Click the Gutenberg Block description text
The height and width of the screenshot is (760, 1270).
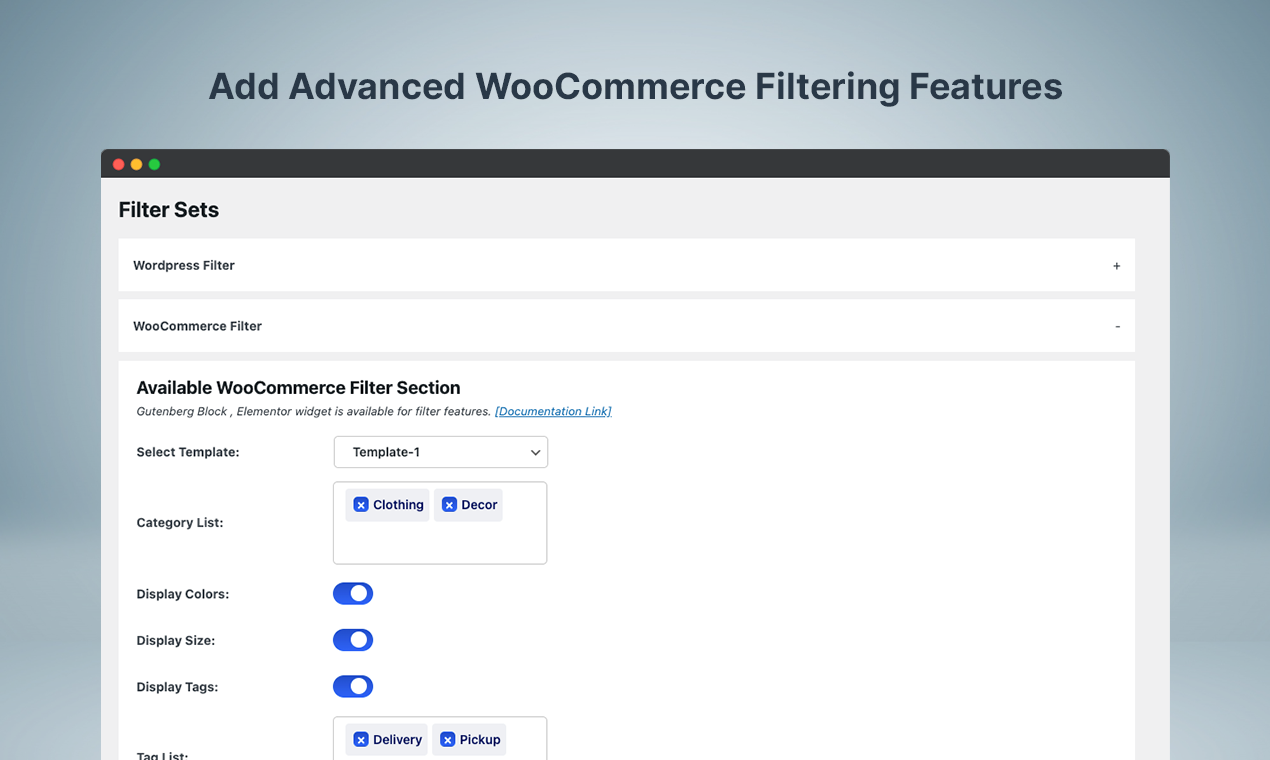tap(313, 411)
